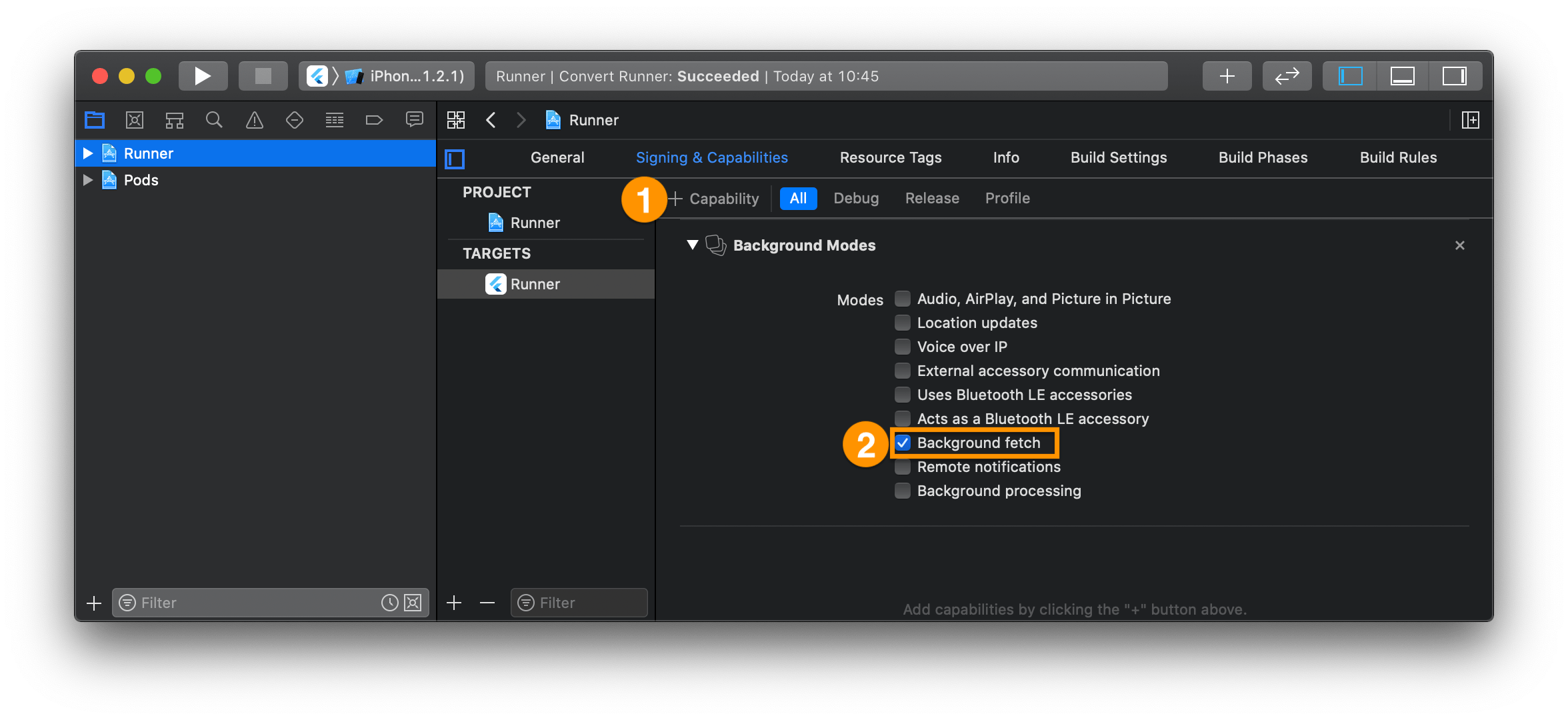Open the find navigator magnifier icon
Screen dimensions: 1568x720
(x=214, y=120)
